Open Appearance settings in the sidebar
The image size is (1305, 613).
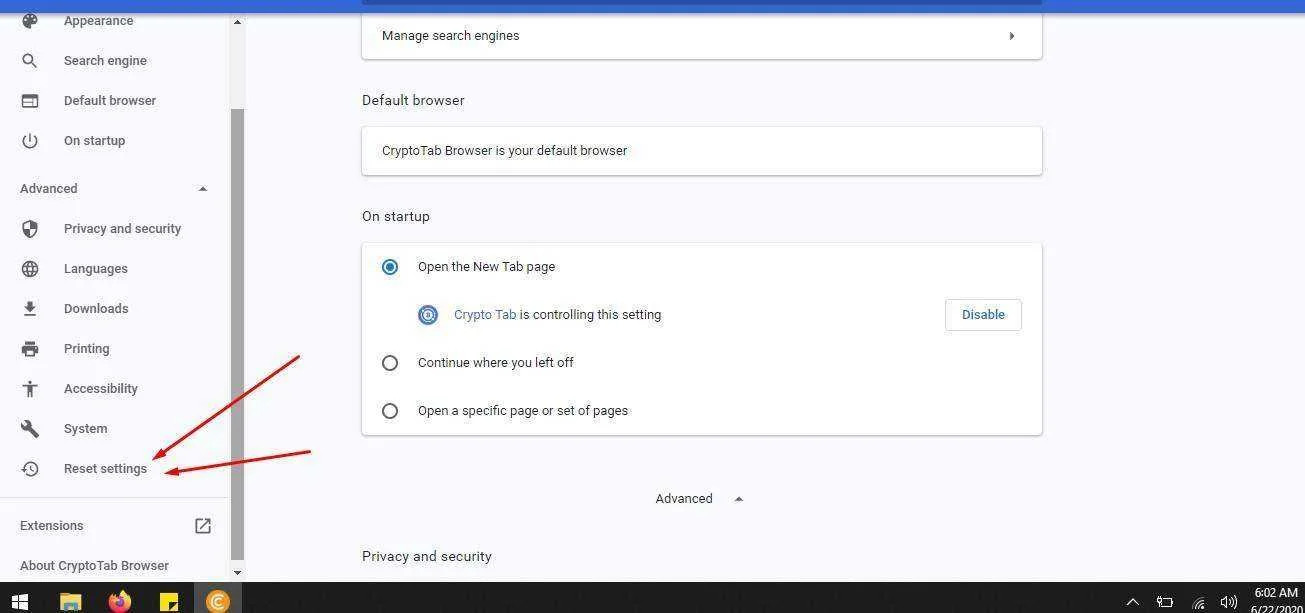[x=98, y=21]
